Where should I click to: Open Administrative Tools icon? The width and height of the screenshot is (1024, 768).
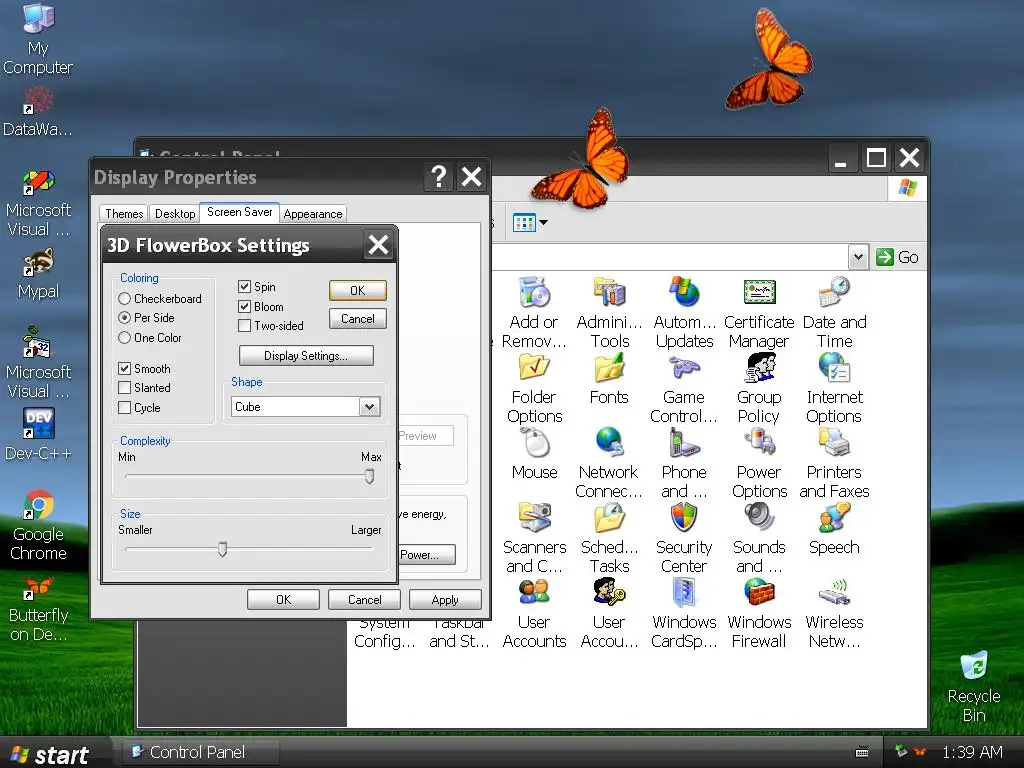click(x=609, y=291)
